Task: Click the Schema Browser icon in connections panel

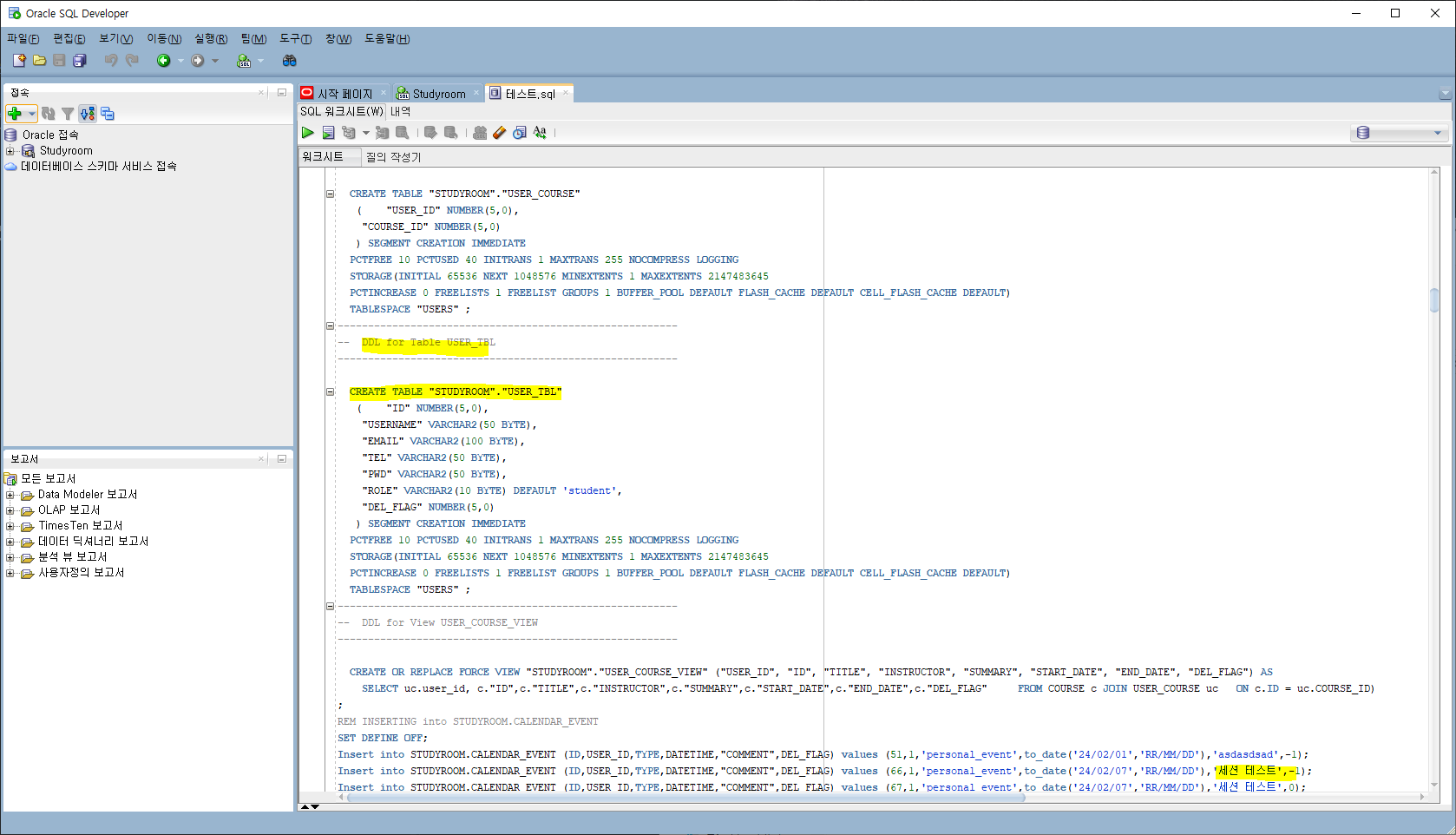Action: click(x=108, y=114)
